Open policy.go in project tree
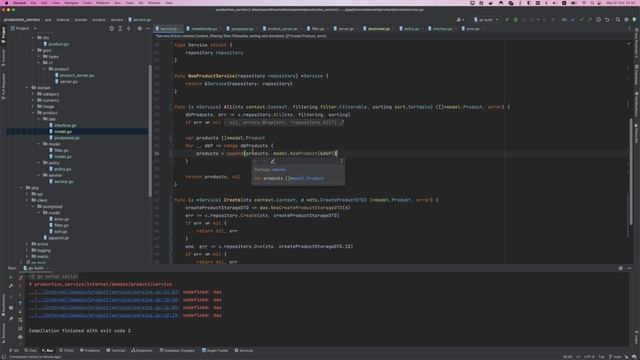 coord(62,169)
